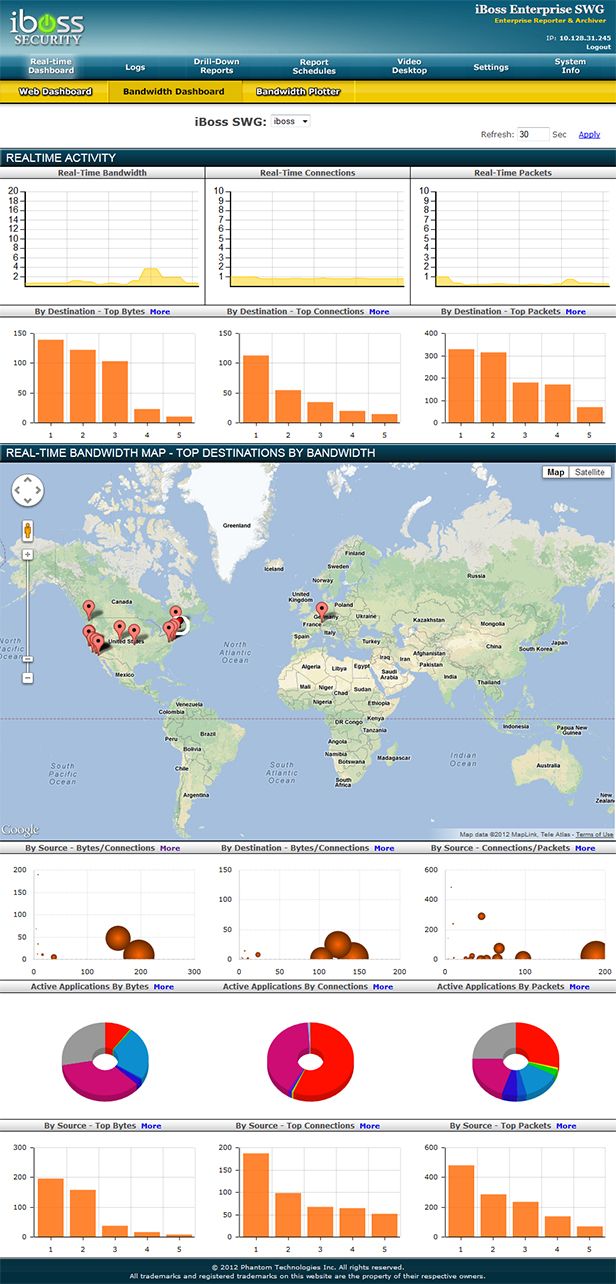616x1284 pixels.
Task: Open the Logs menu
Action: [x=135, y=67]
